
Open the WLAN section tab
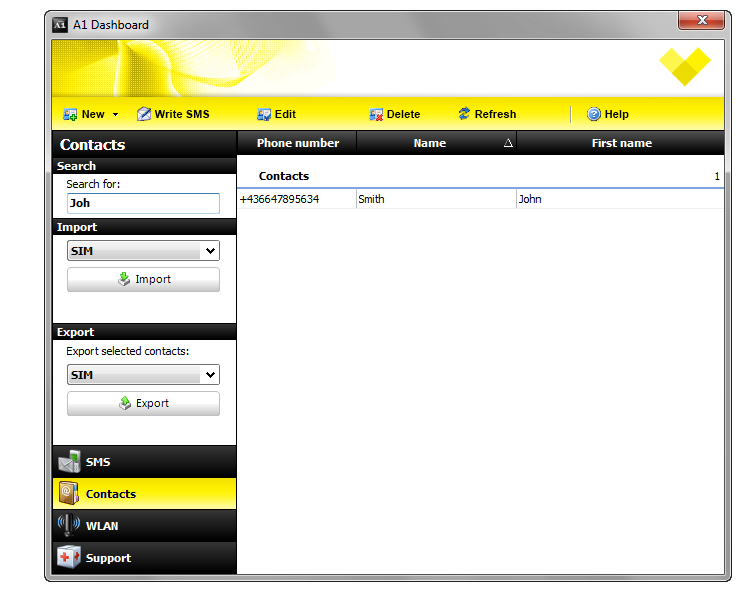(144, 526)
